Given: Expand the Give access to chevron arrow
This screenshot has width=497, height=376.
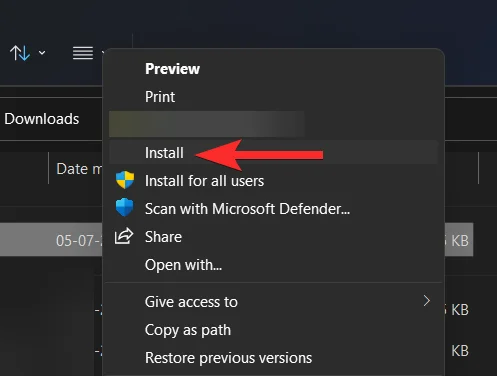Looking at the screenshot, I should click(427, 301).
